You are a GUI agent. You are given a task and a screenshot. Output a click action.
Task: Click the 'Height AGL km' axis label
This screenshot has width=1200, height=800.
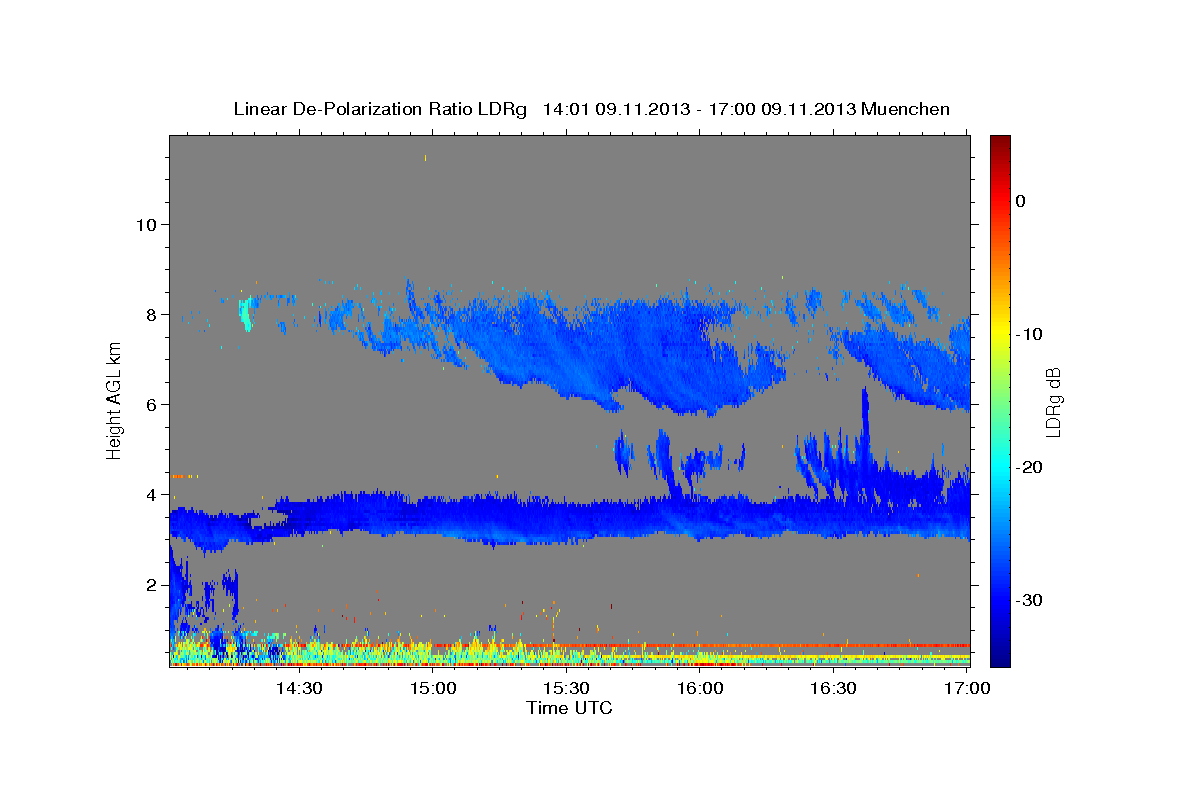(115, 402)
